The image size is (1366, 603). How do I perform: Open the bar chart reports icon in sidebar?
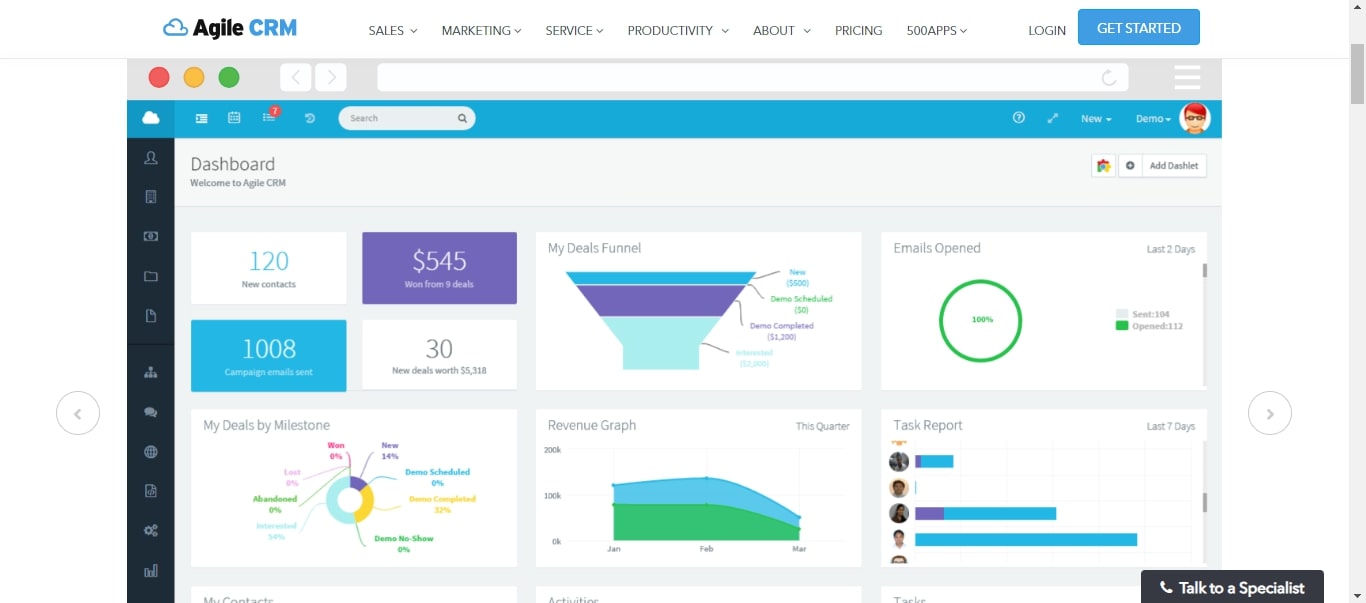[x=151, y=571]
